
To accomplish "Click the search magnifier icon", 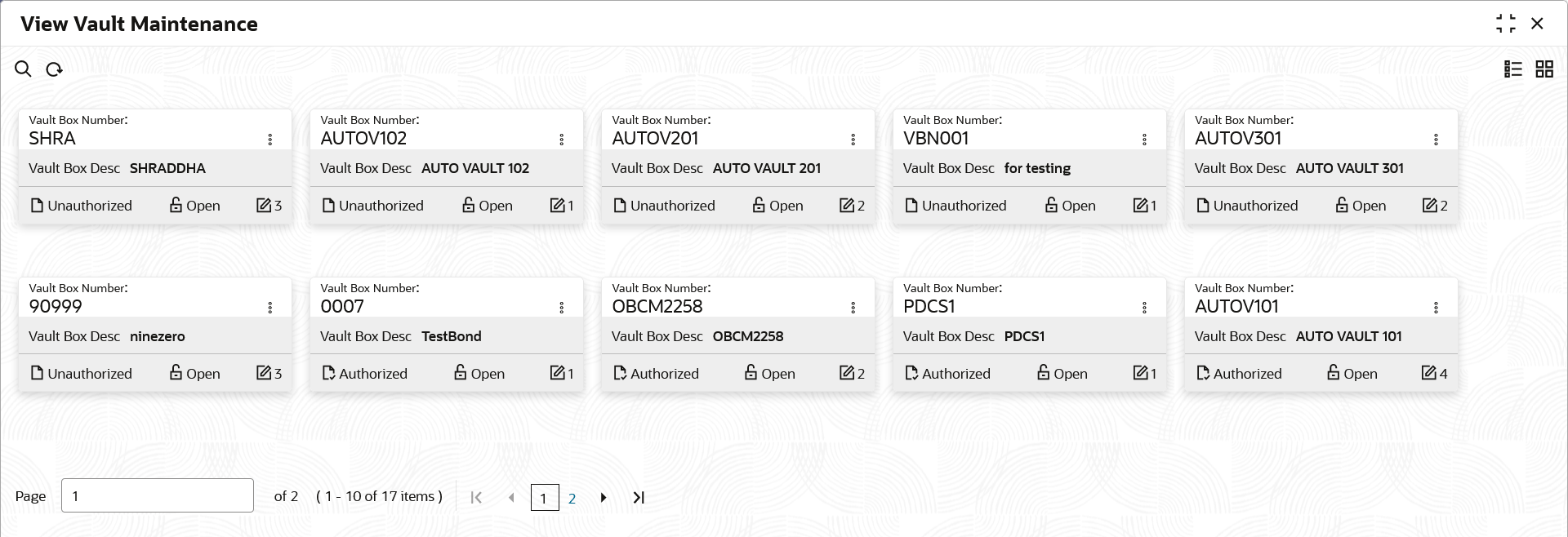I will (x=23, y=69).
